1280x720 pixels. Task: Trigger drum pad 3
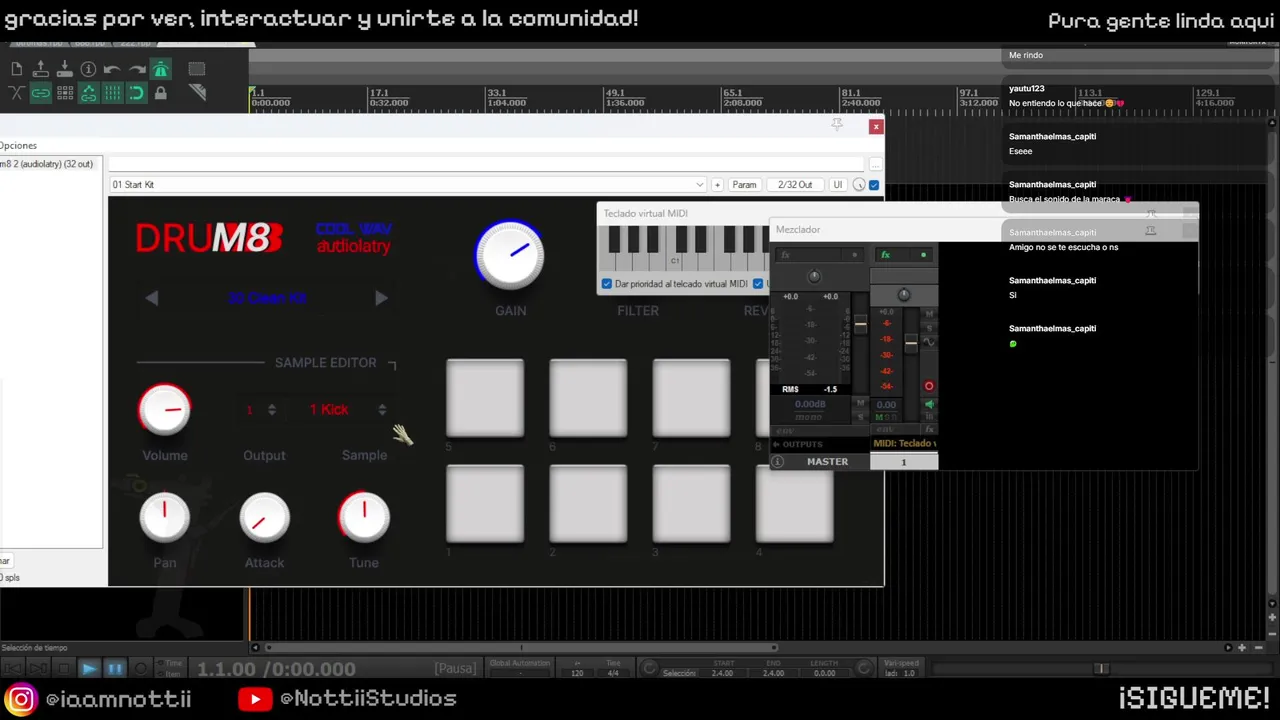(x=691, y=504)
